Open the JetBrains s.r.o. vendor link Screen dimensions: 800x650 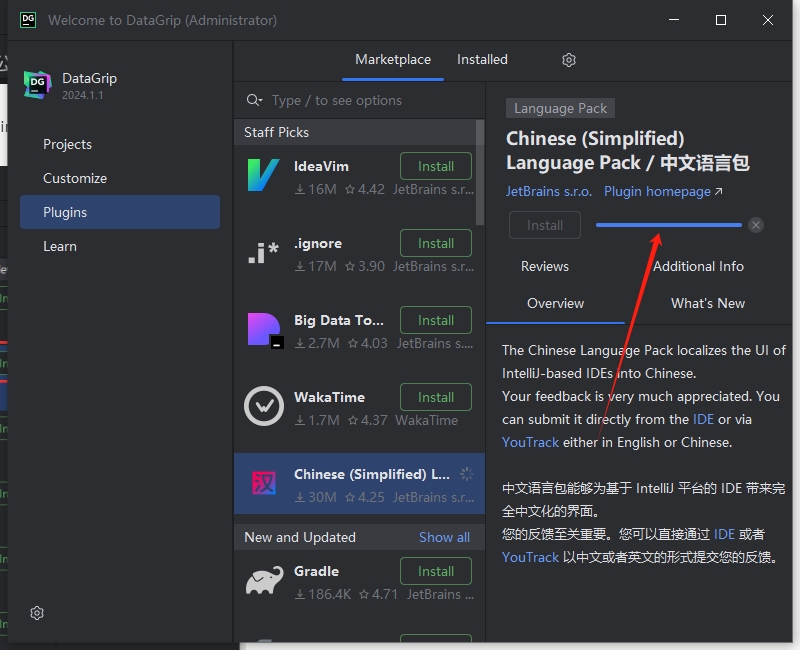pos(548,191)
